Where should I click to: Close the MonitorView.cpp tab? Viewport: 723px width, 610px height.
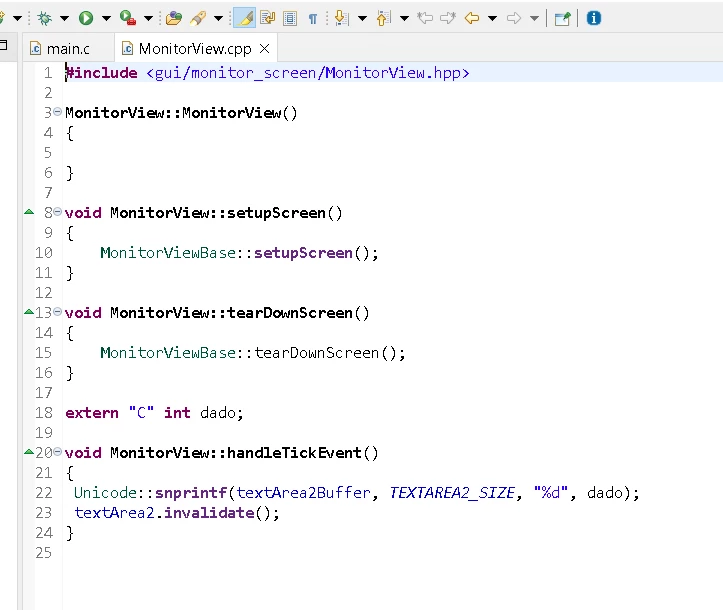(265, 48)
